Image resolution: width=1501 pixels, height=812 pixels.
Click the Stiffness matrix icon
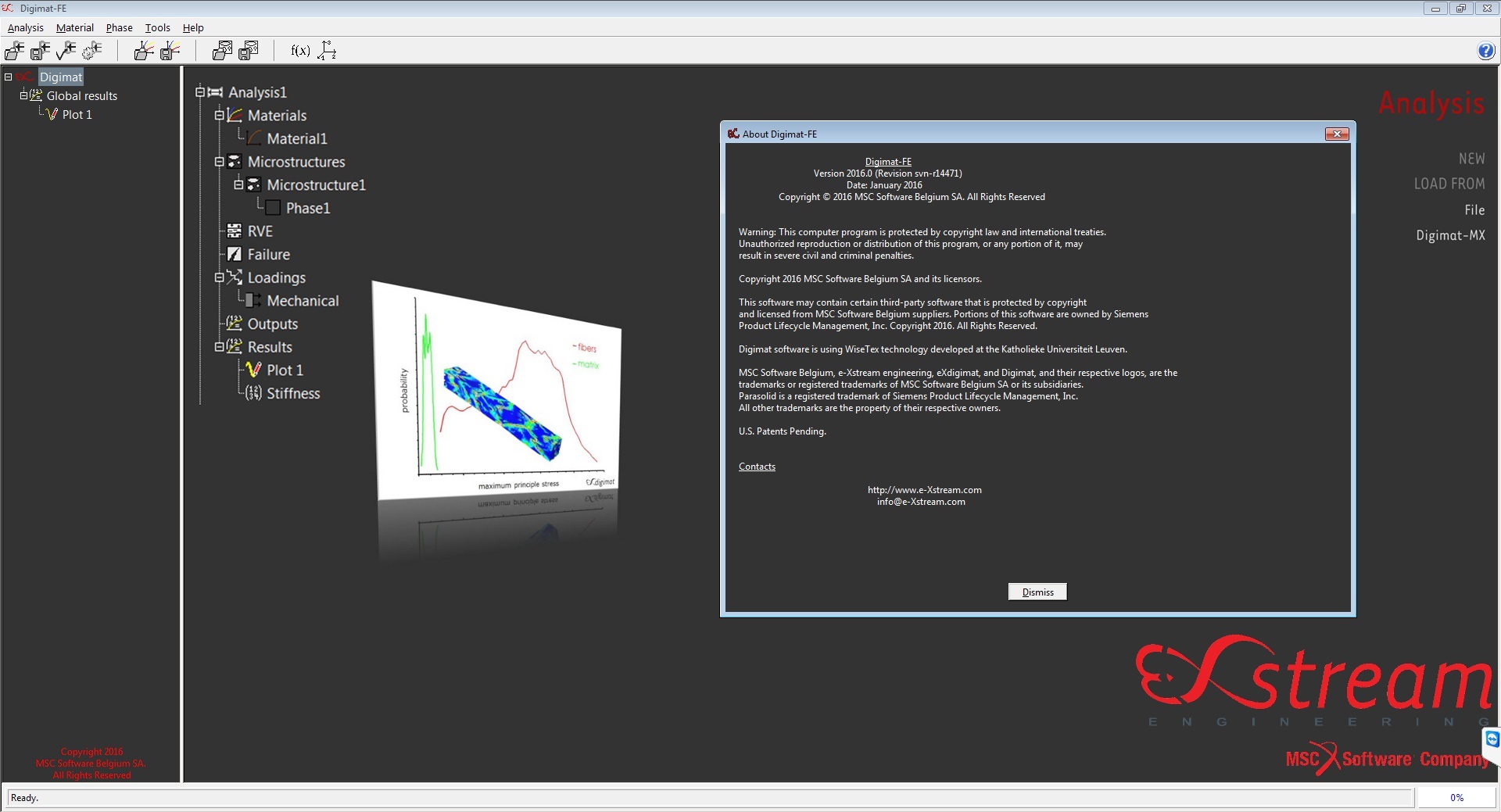click(x=254, y=393)
